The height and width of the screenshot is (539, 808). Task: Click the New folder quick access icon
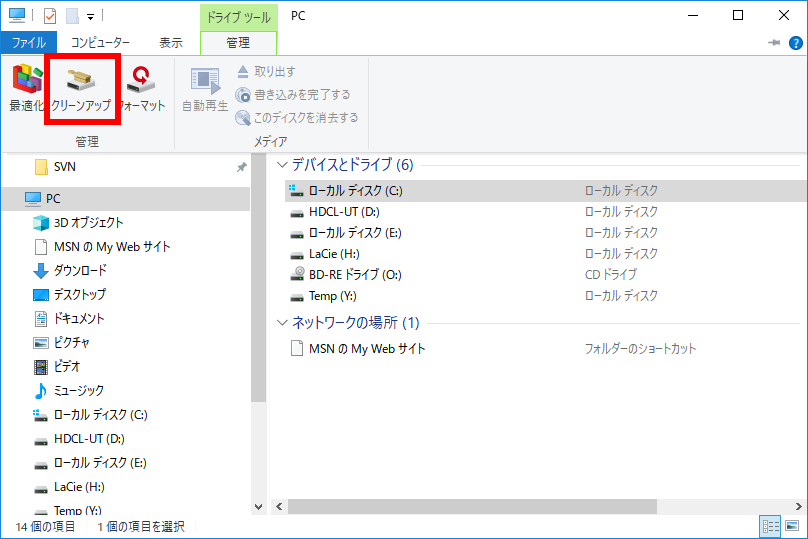pos(72,16)
